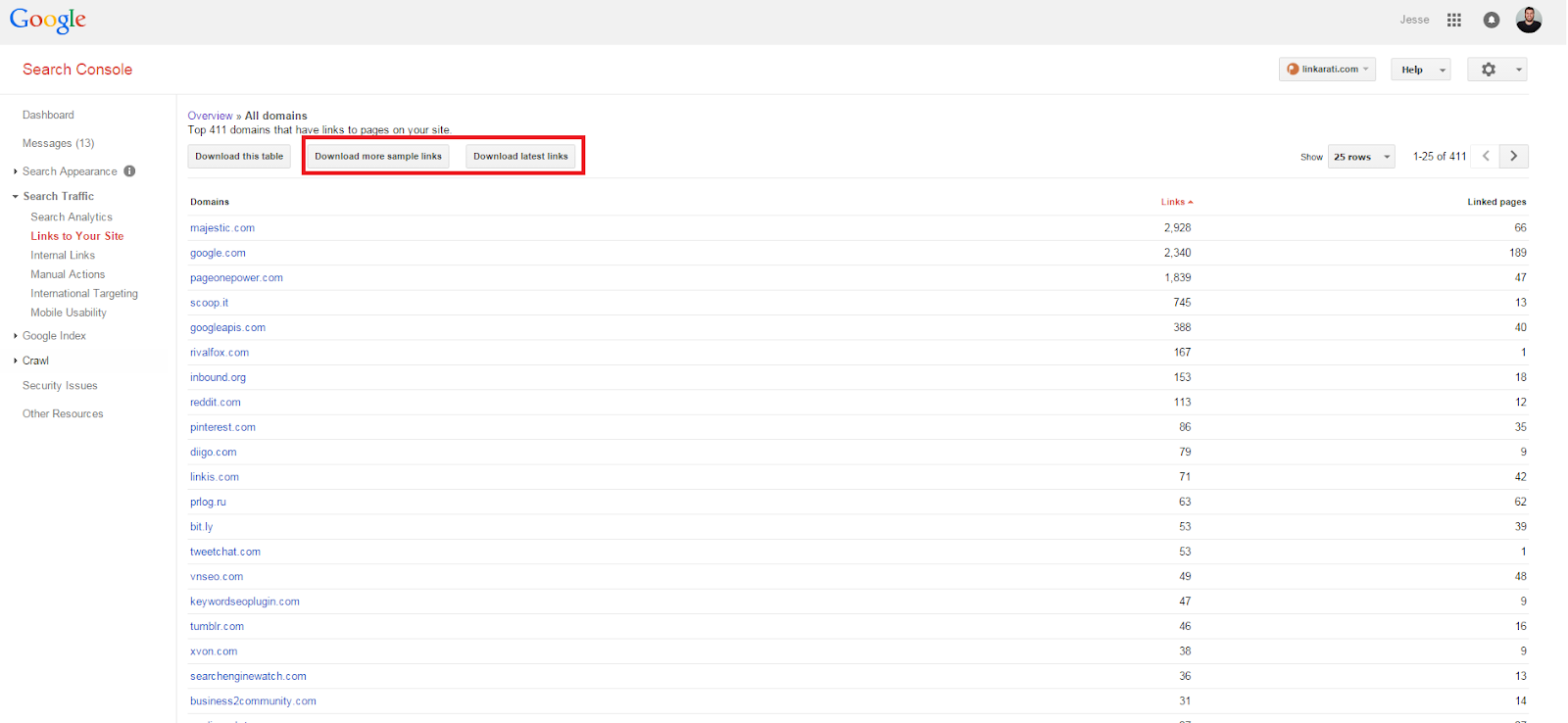Image resolution: width=1568 pixels, height=723 pixels.
Task: Expand the Crawl section
Action: [16, 361]
